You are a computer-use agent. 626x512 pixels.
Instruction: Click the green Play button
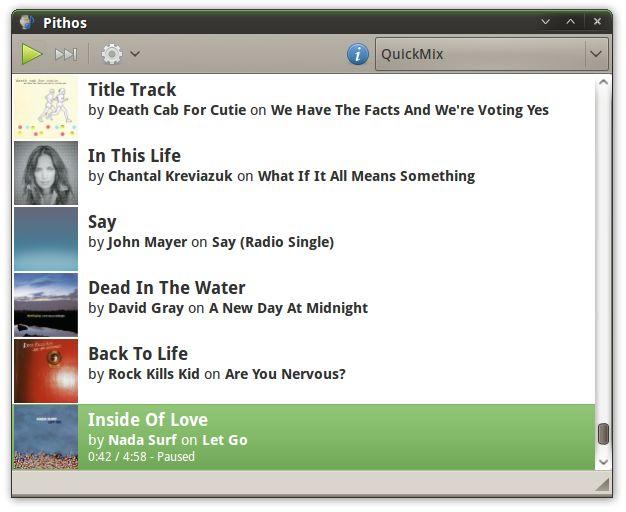[32, 54]
